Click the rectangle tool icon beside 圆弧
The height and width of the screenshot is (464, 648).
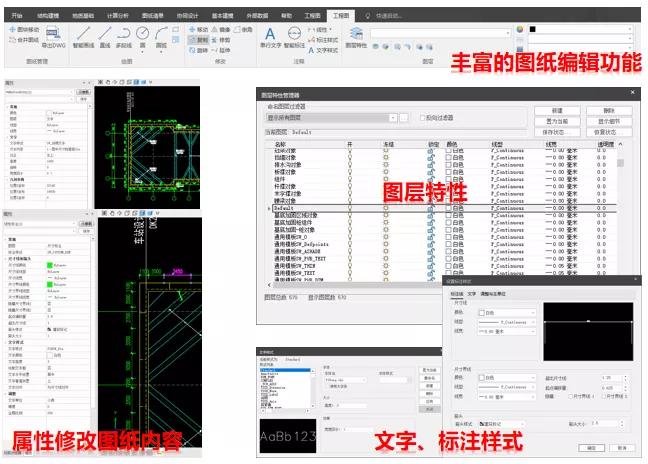tap(176, 29)
